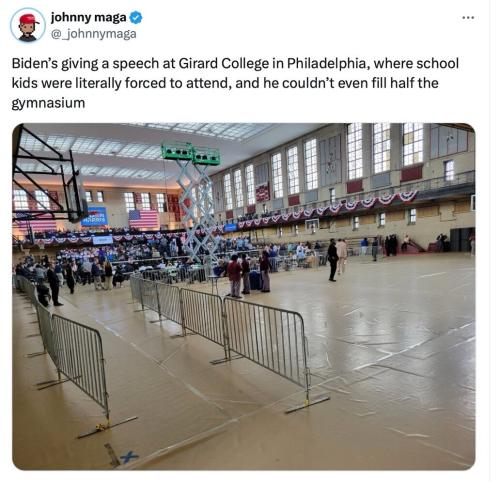Click the blue campaign banner on wall

point(94,217)
